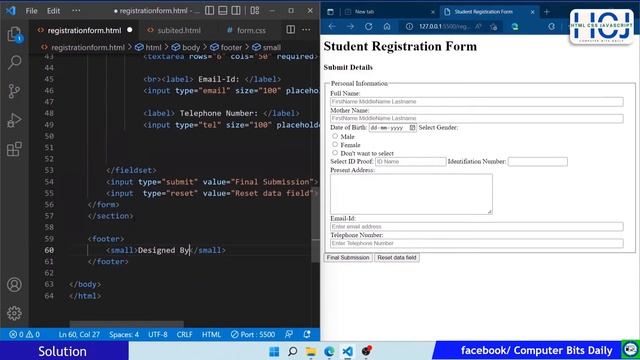Open the Edit menu
640x360 pixels.
(53, 11)
